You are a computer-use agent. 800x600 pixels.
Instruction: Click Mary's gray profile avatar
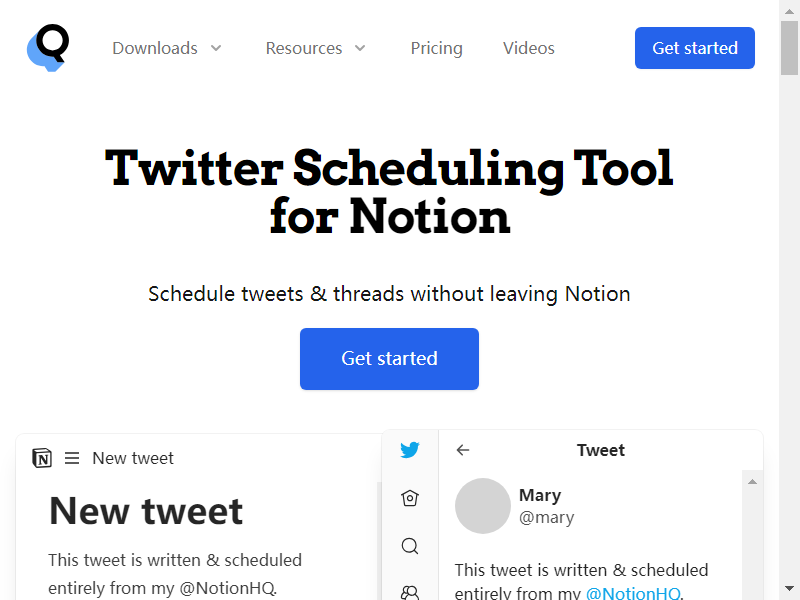click(483, 506)
